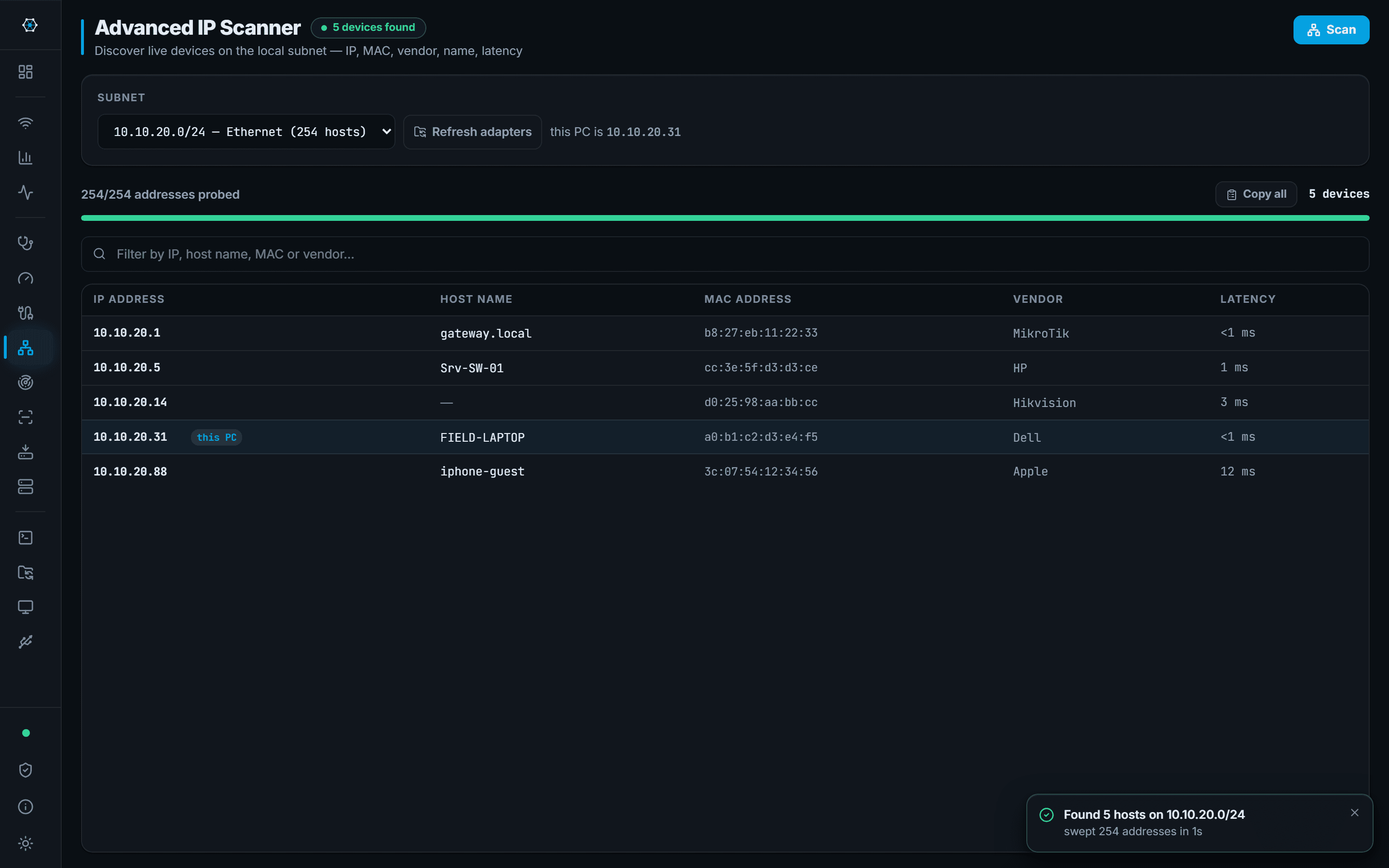
Task: Click vendor Dell
Action: click(x=1027, y=437)
